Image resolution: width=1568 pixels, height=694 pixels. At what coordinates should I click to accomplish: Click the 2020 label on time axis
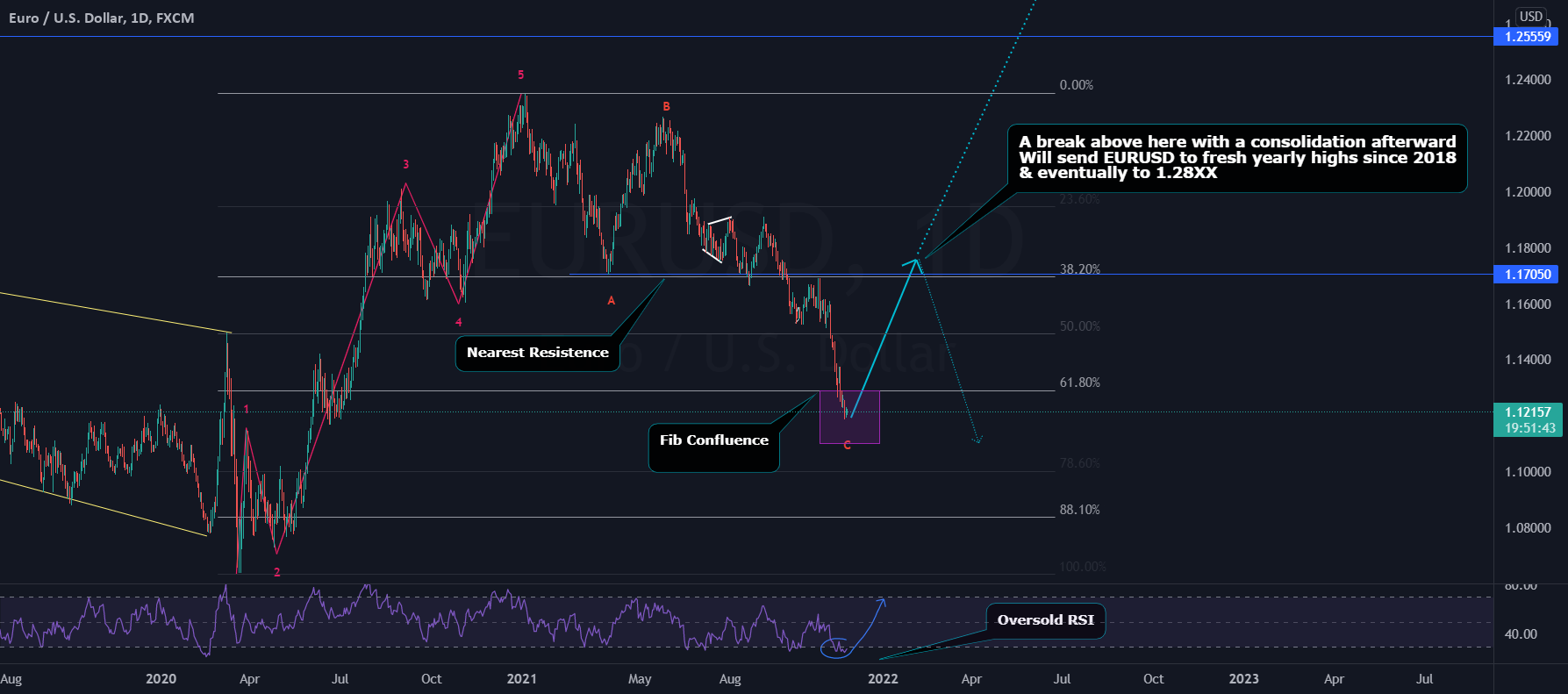coord(161,679)
